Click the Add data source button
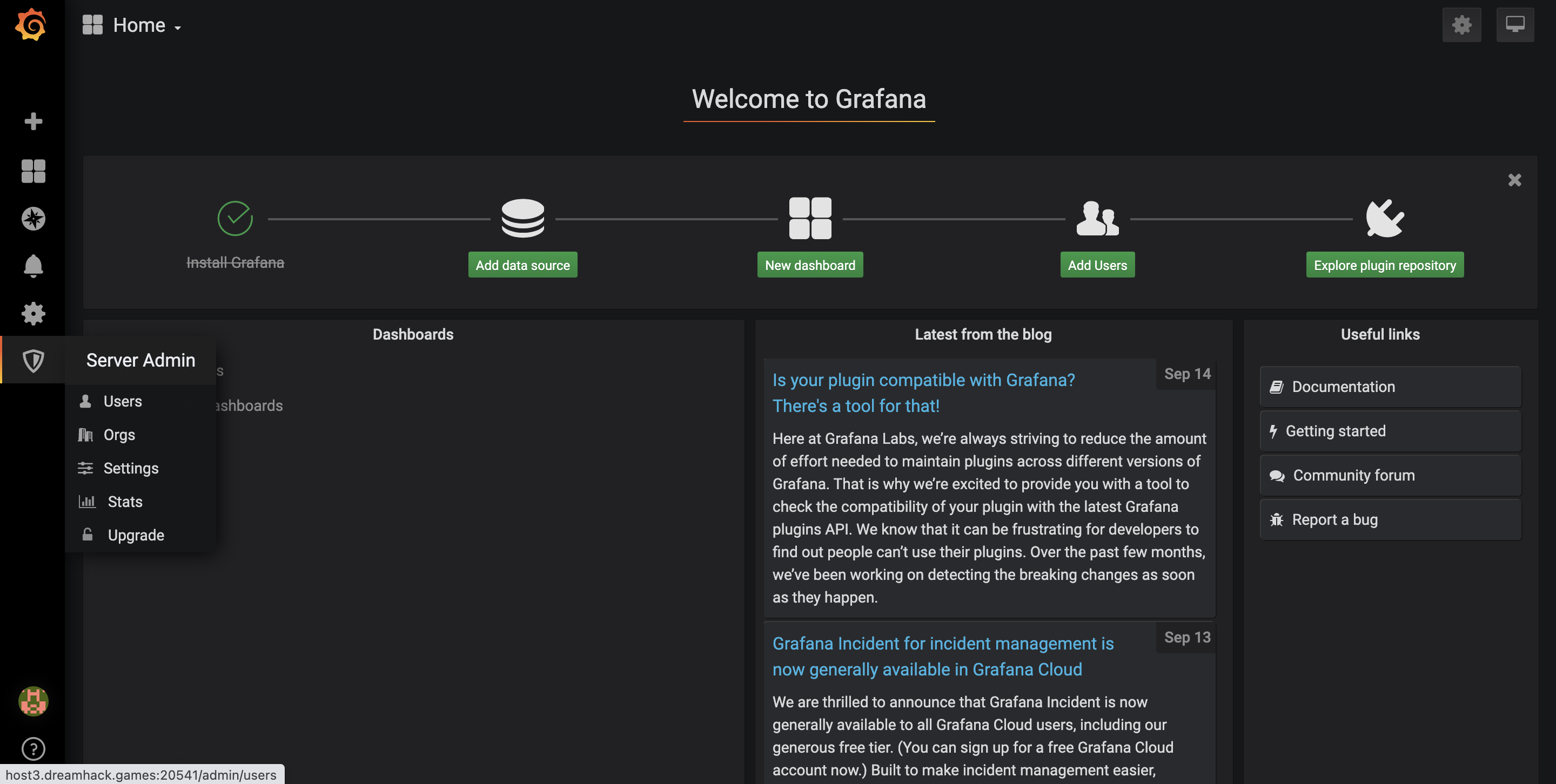Image resolution: width=1556 pixels, height=784 pixels. 522,265
